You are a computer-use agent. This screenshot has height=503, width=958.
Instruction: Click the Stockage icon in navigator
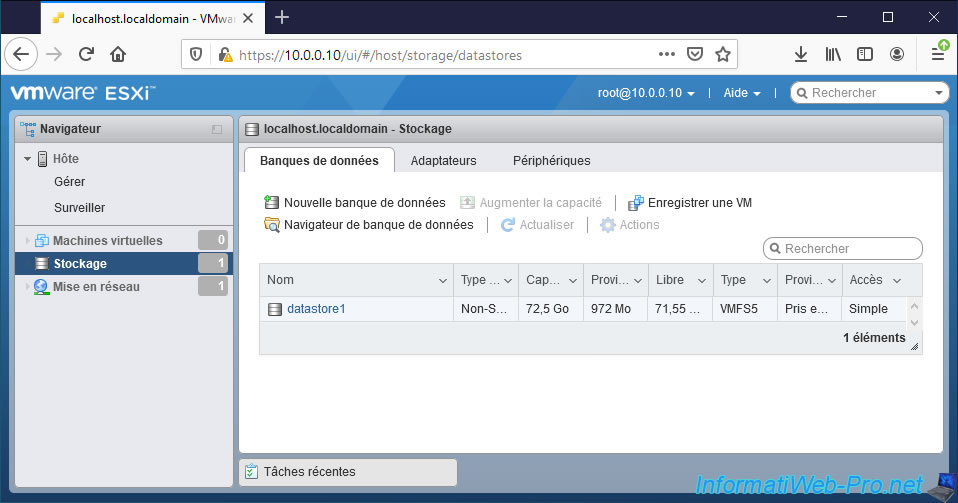42,263
